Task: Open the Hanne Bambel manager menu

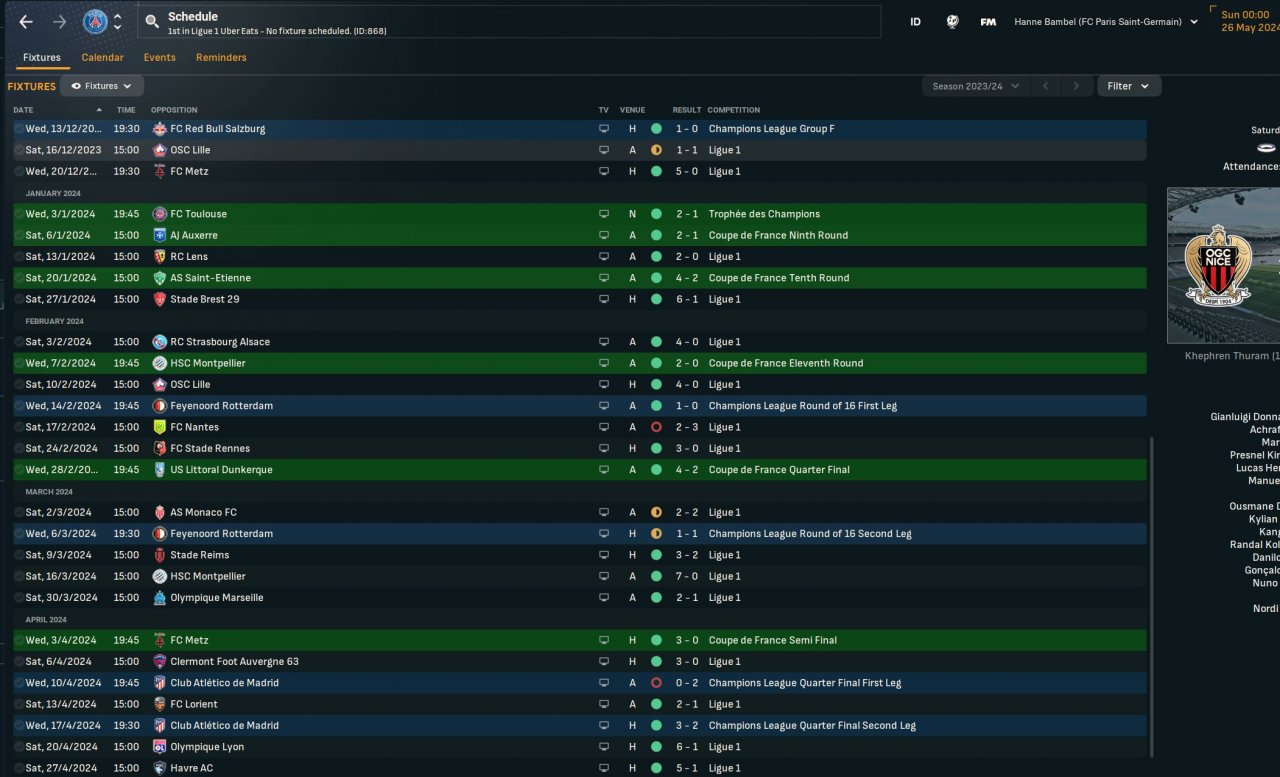Action: tap(1105, 22)
